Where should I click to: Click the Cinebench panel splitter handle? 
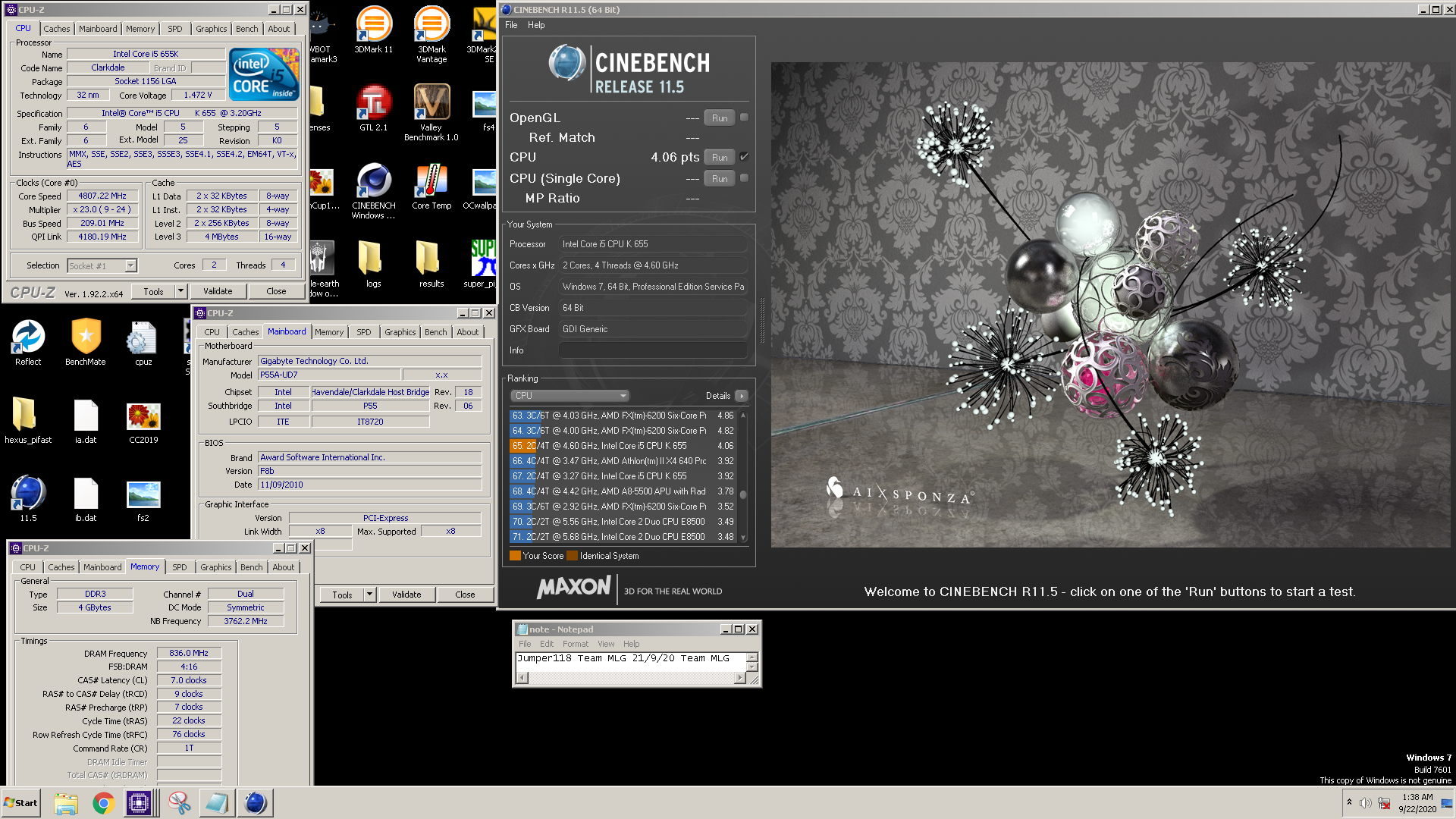coord(762,320)
